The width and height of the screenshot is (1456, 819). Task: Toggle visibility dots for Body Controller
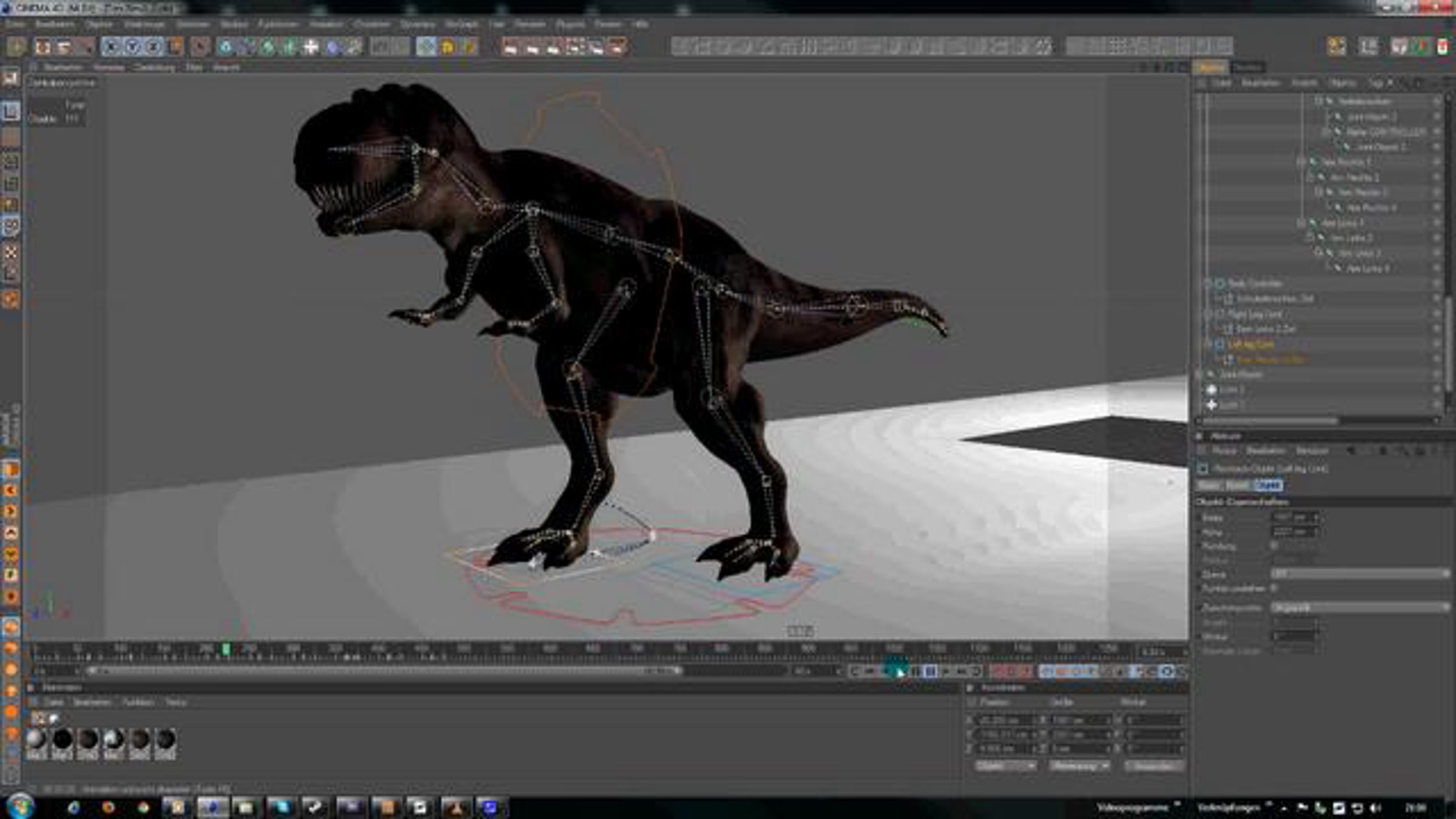pyautogui.click(x=1437, y=283)
